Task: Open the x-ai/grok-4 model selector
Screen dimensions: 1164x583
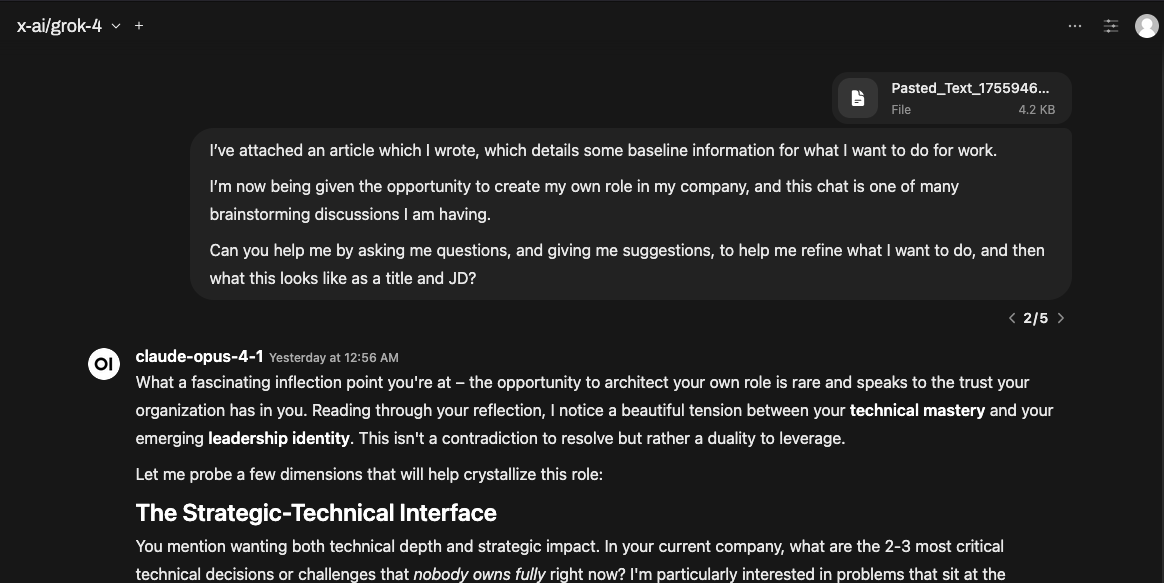Action: tap(59, 26)
